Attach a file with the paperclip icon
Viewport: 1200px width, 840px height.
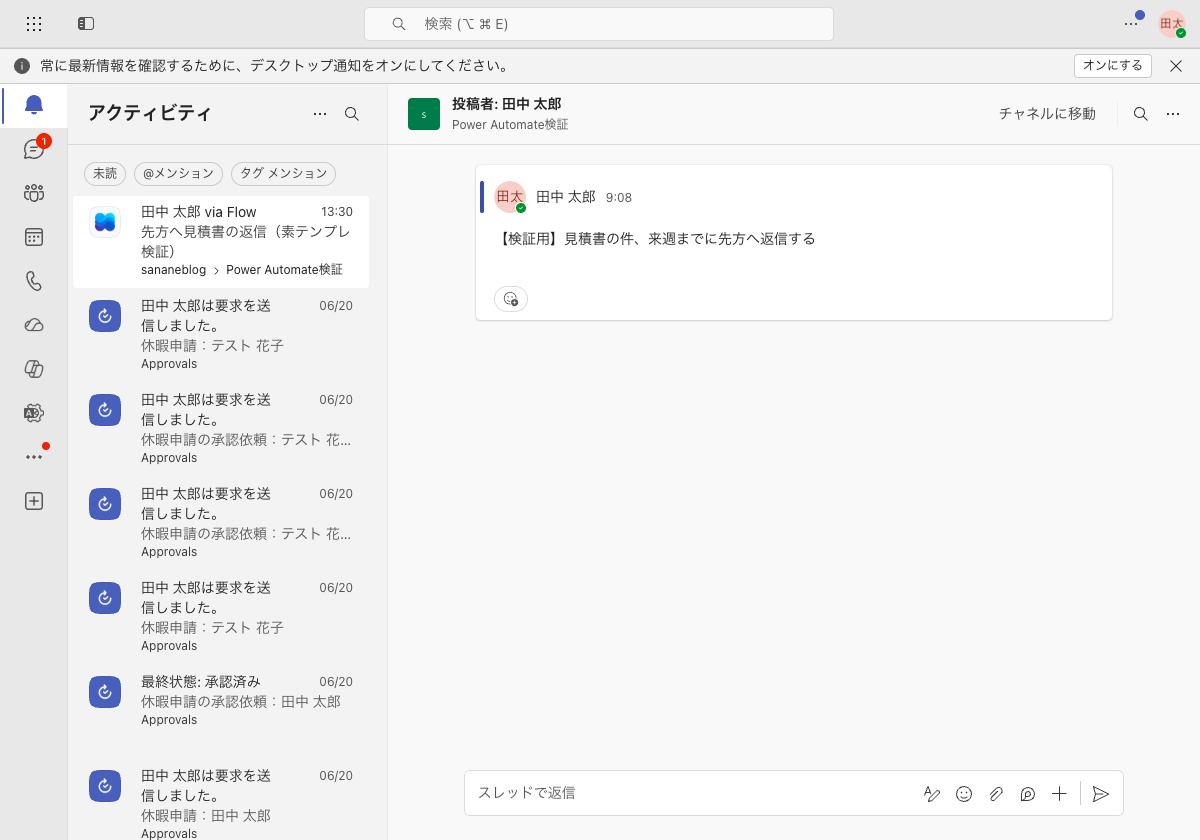coord(996,794)
